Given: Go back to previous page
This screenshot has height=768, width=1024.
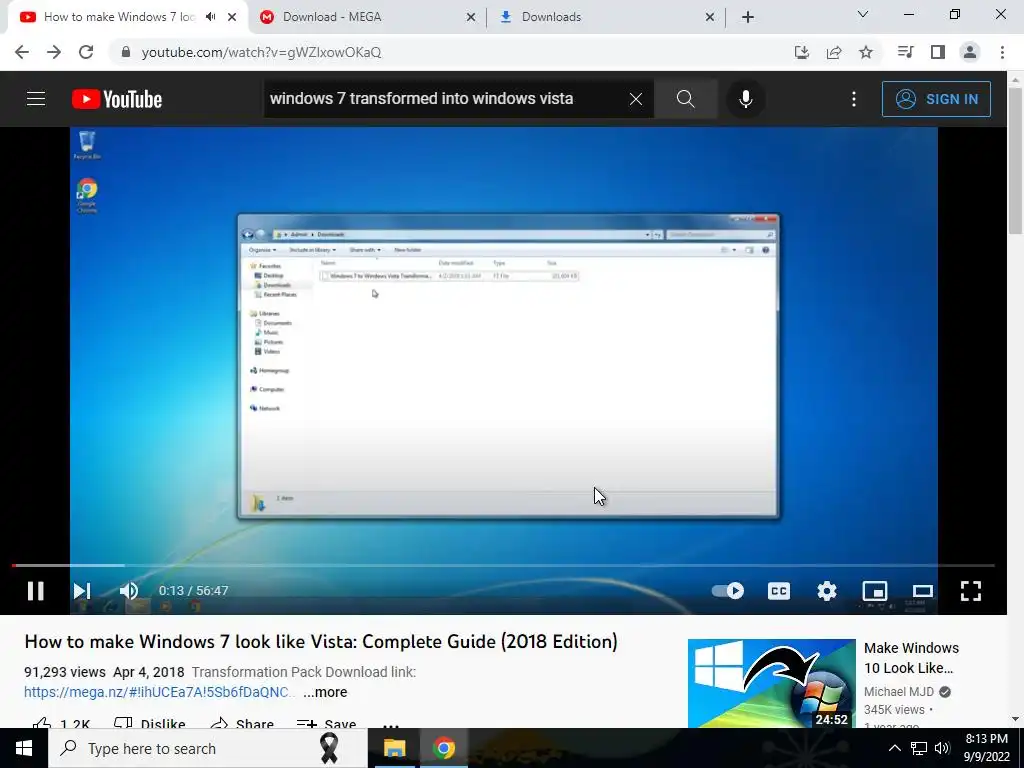Looking at the screenshot, I should [x=22, y=52].
